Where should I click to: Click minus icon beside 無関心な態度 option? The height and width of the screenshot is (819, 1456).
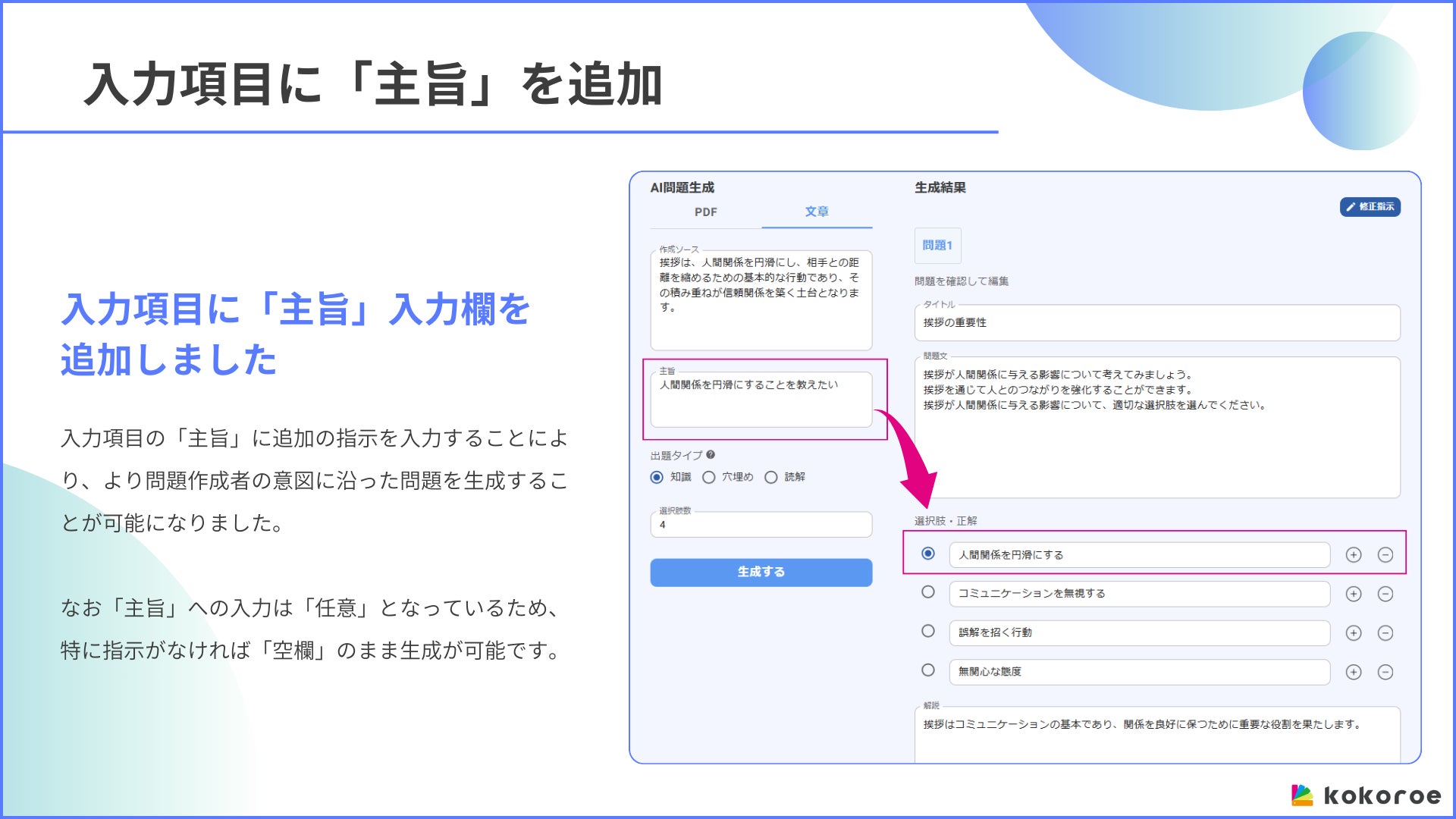pyautogui.click(x=1385, y=672)
